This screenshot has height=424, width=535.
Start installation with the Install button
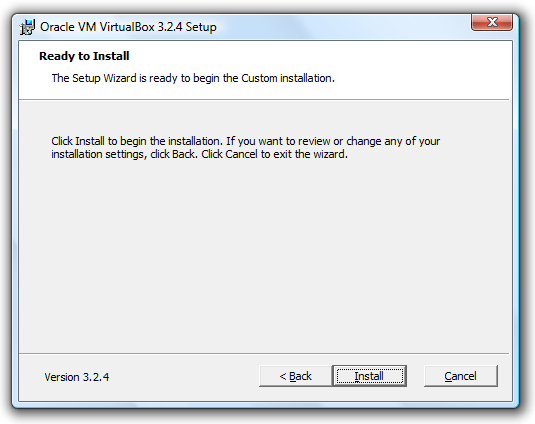pyautogui.click(x=370, y=376)
